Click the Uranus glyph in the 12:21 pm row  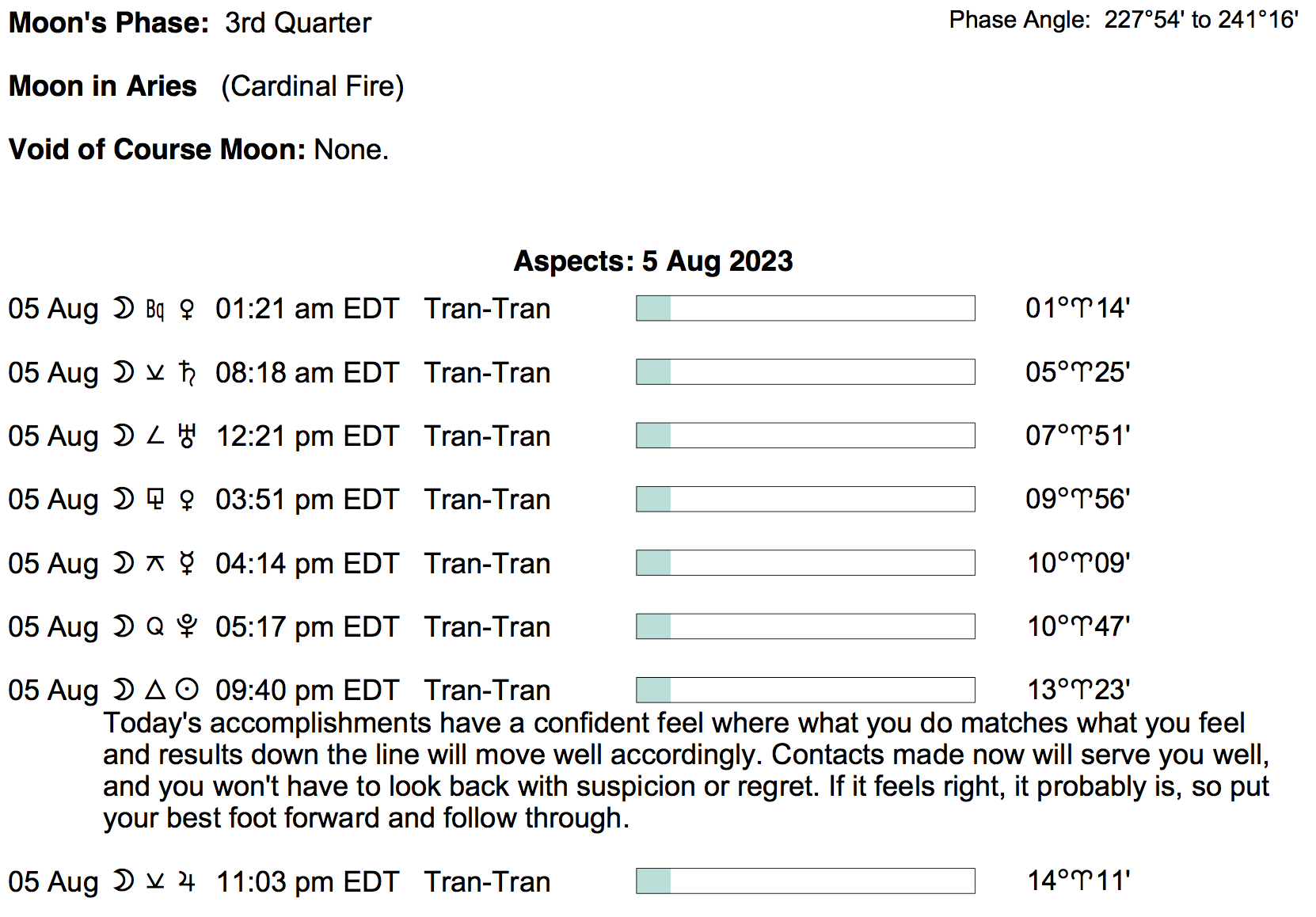pos(187,436)
